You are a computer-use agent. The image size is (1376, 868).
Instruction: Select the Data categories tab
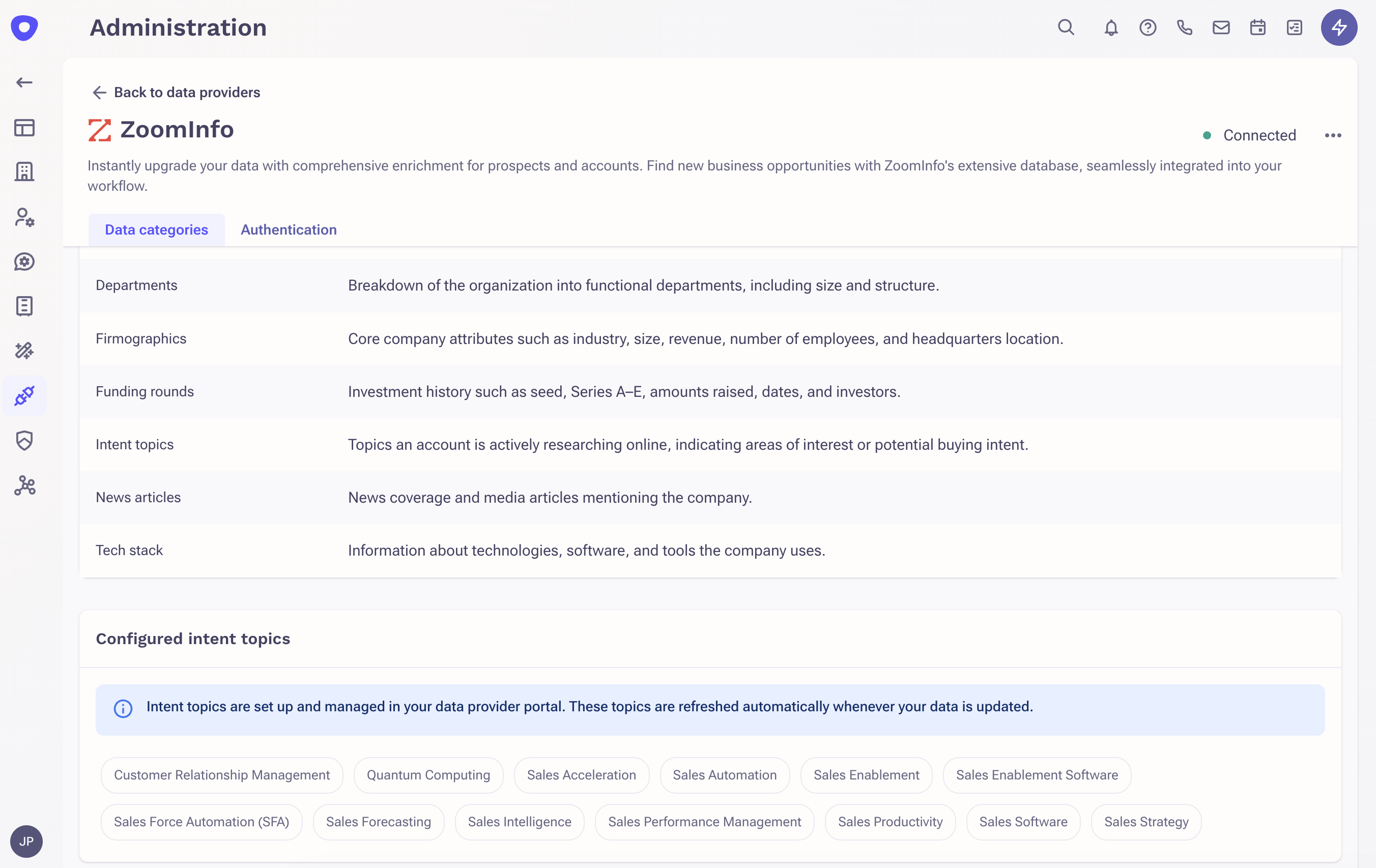[156, 229]
